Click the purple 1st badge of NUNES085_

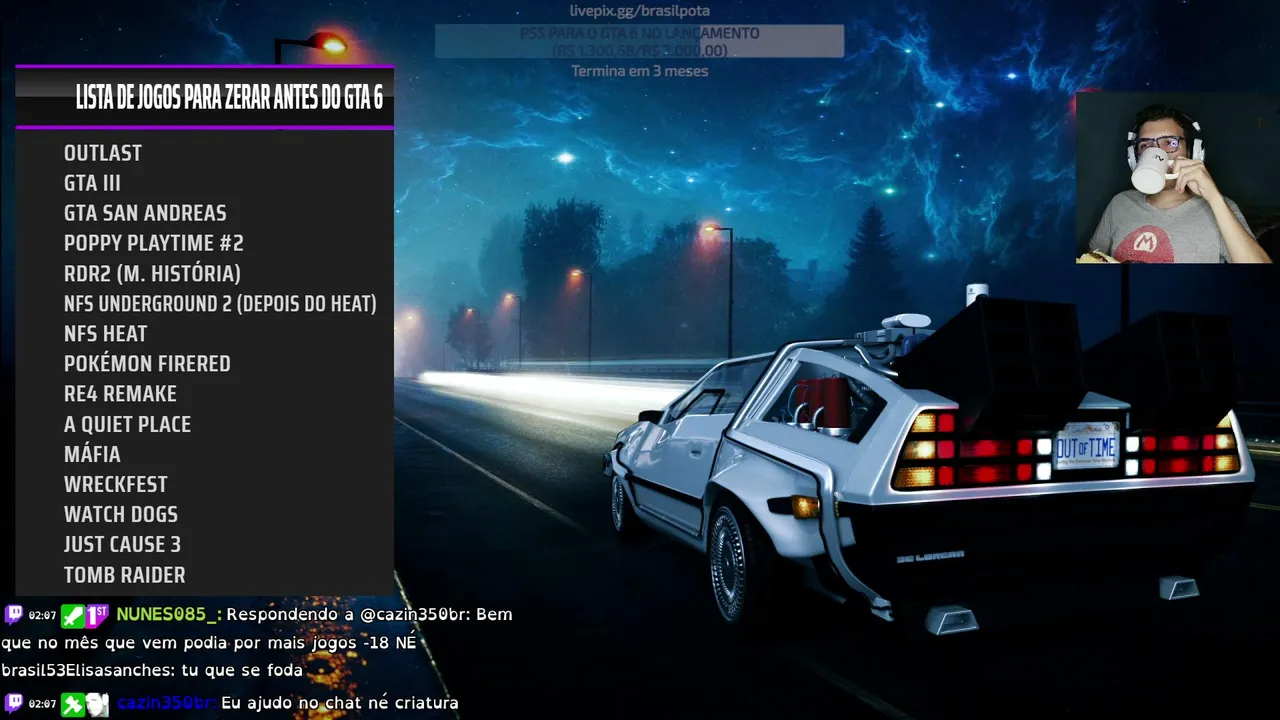coord(97,615)
